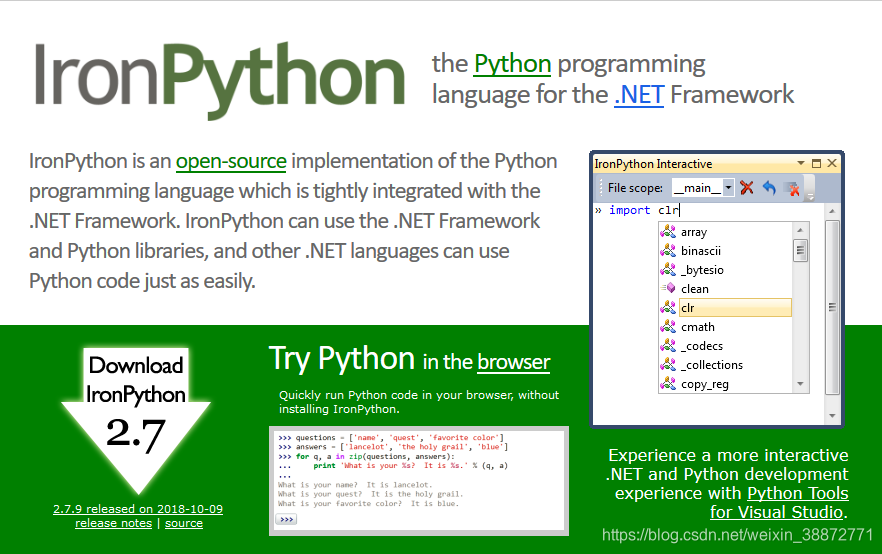Click interactive window scroll down arrow
The image size is (882, 554).
[832, 416]
